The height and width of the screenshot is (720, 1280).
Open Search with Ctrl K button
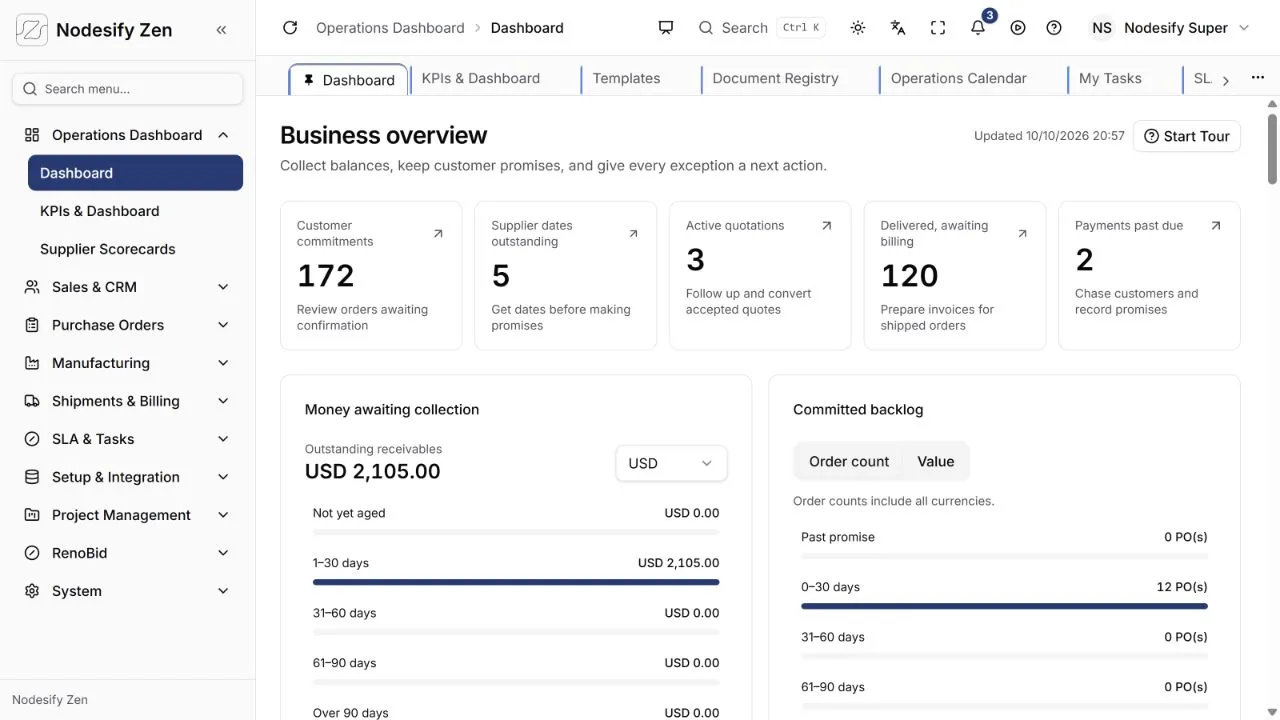[x=761, y=28]
